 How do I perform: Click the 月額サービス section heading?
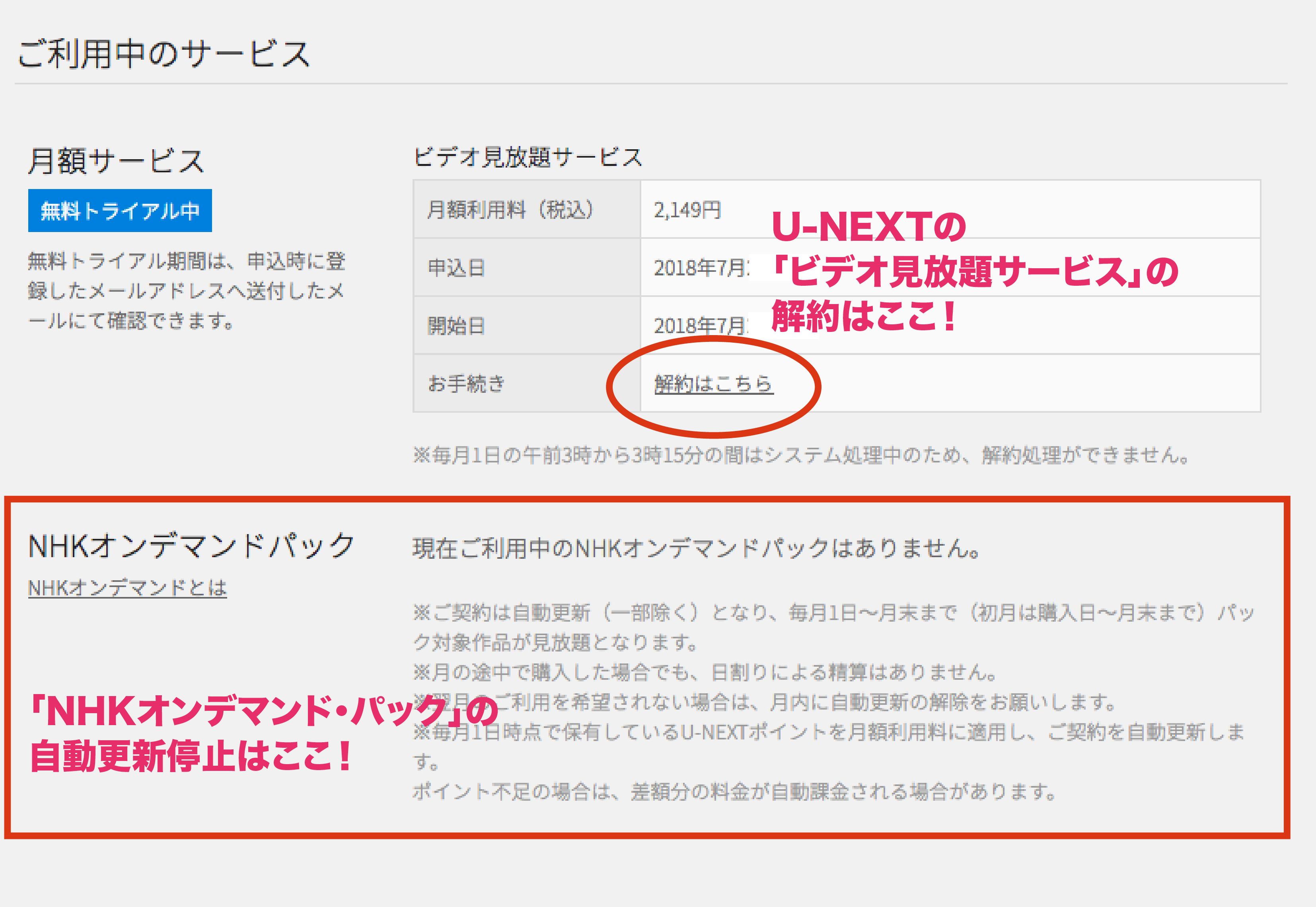click(x=117, y=160)
